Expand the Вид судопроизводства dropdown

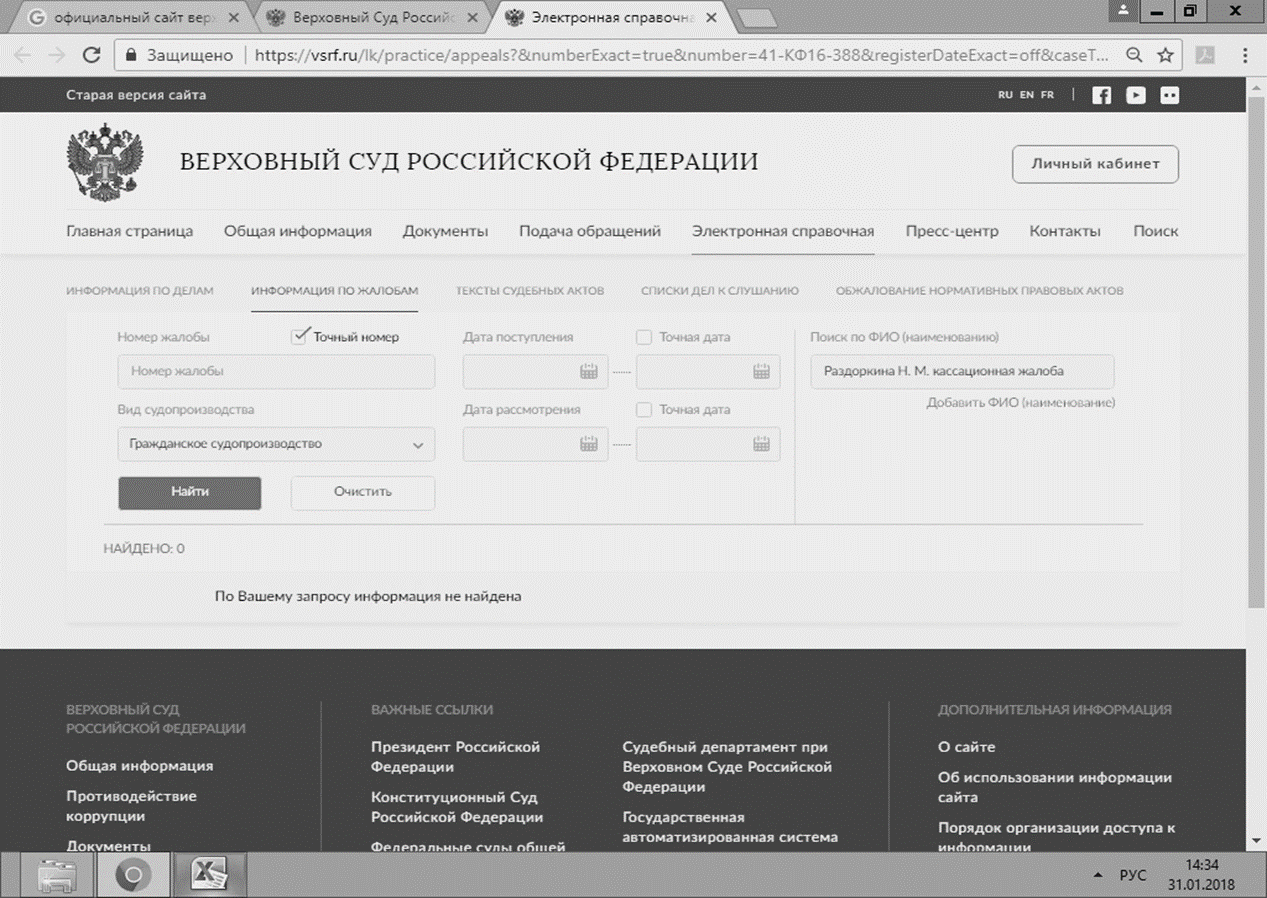276,444
